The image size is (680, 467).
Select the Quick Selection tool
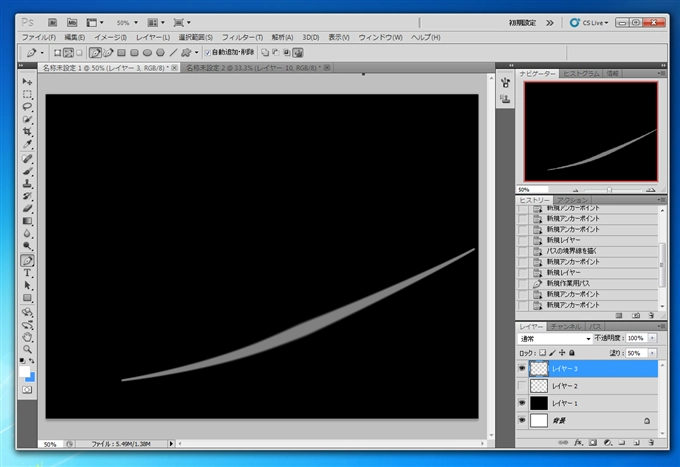(x=27, y=119)
